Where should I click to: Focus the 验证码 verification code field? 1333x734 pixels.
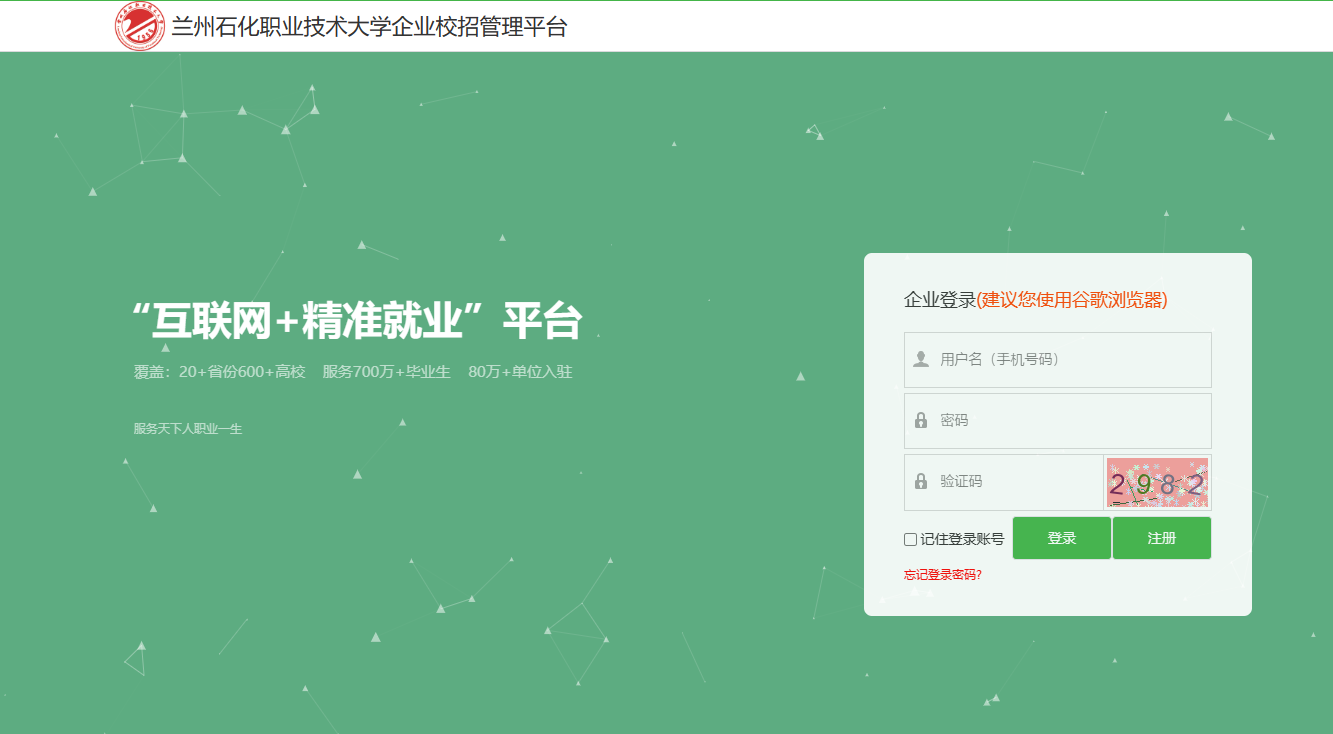1015,482
